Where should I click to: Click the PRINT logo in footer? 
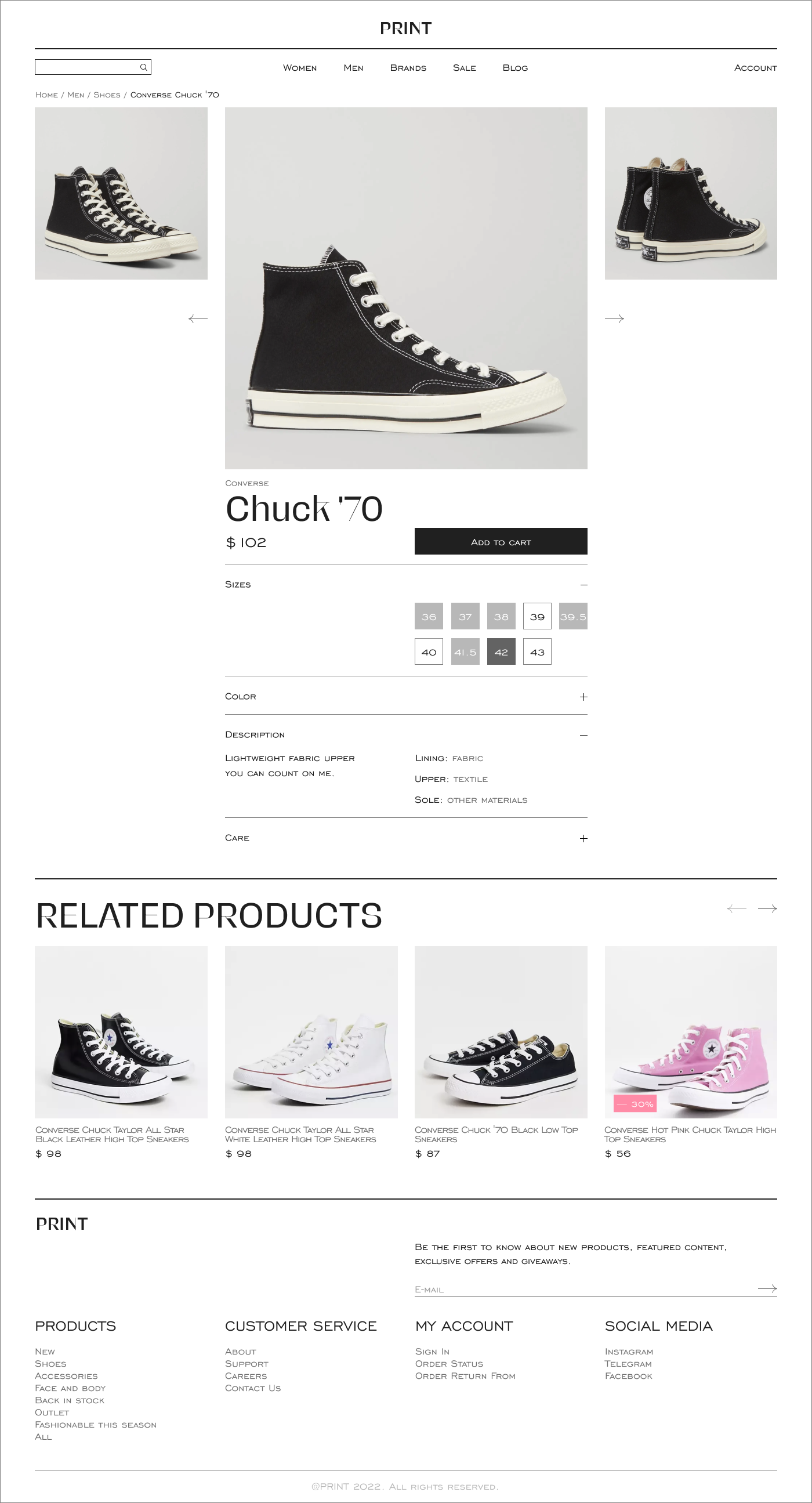62,1223
